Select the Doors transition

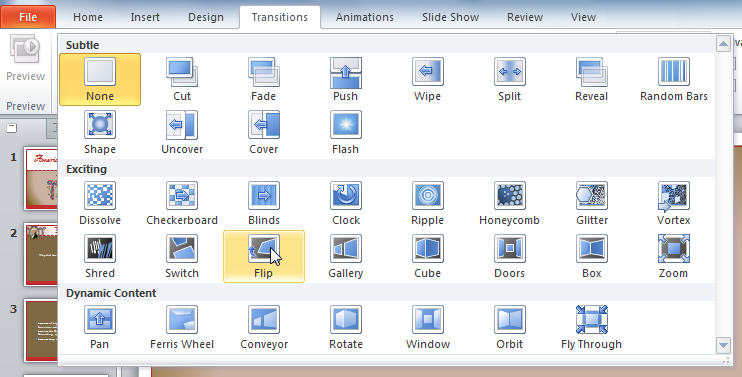509,256
